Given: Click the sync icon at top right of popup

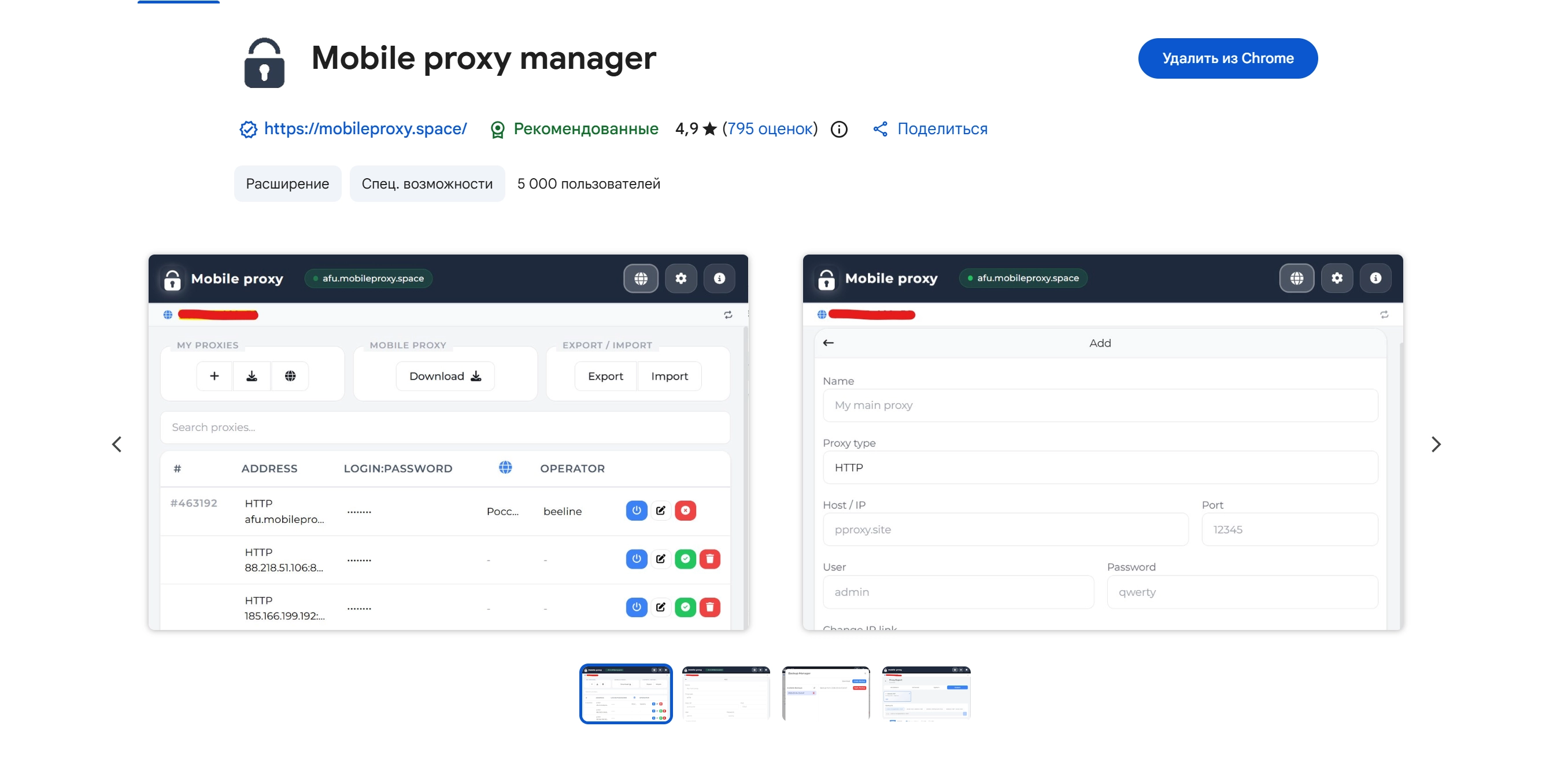Looking at the screenshot, I should (728, 314).
